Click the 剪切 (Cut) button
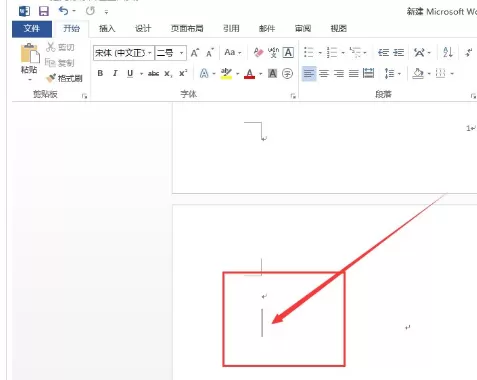This screenshot has width=477, height=380. pos(60,47)
